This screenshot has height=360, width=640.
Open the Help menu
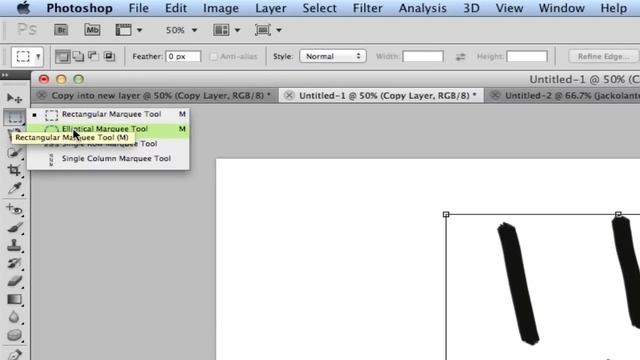point(613,8)
